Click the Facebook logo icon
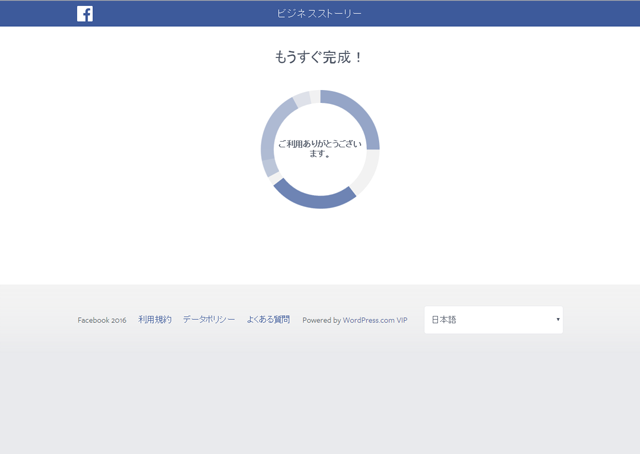The width and height of the screenshot is (640, 454). 85,14
